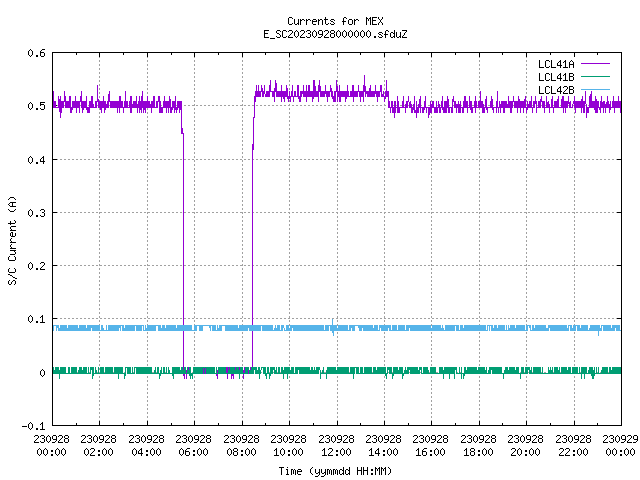Click the 0.6 y-axis tick label
The width and height of the screenshot is (640, 480).
click(36, 53)
